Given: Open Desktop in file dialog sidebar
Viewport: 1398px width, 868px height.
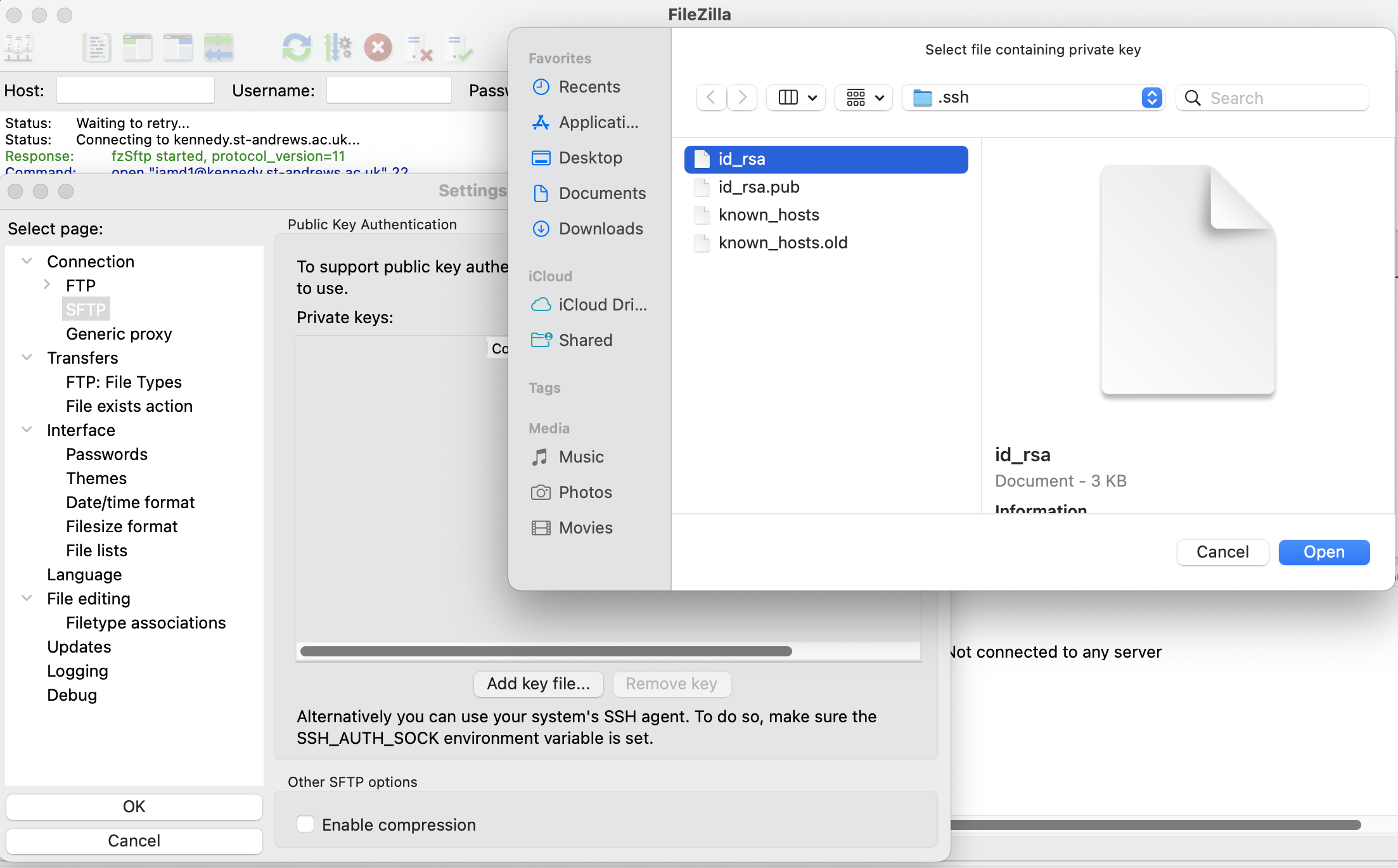Looking at the screenshot, I should point(589,158).
